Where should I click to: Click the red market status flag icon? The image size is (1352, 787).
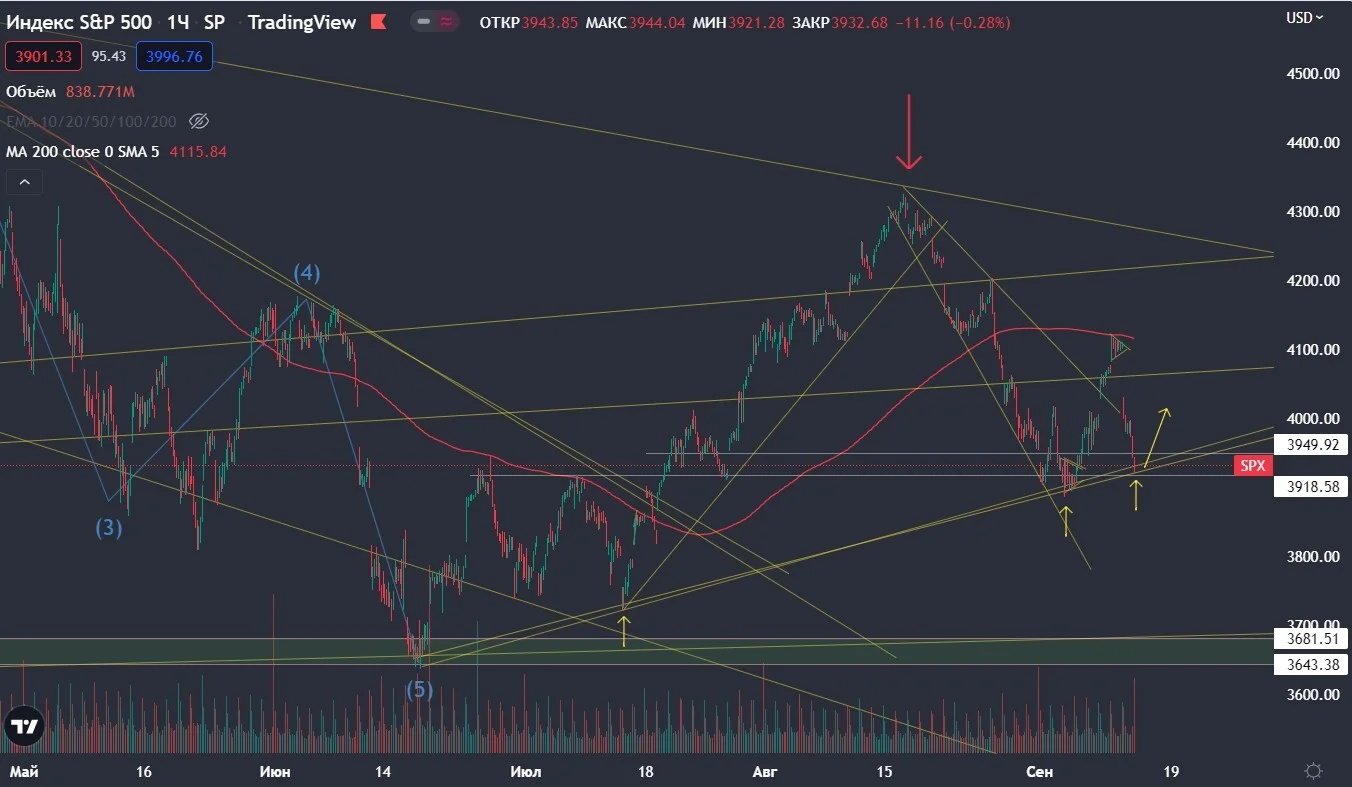tap(379, 22)
